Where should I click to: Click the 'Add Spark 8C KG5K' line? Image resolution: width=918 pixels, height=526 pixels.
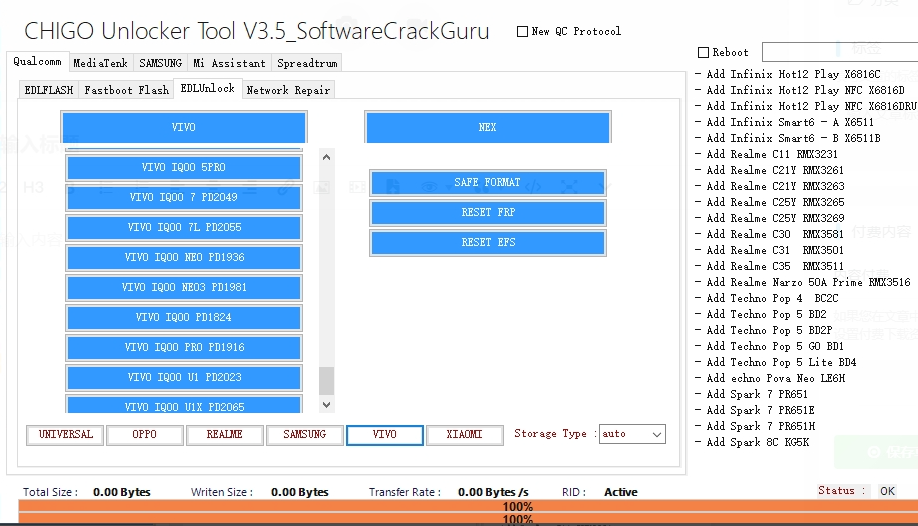752,443
